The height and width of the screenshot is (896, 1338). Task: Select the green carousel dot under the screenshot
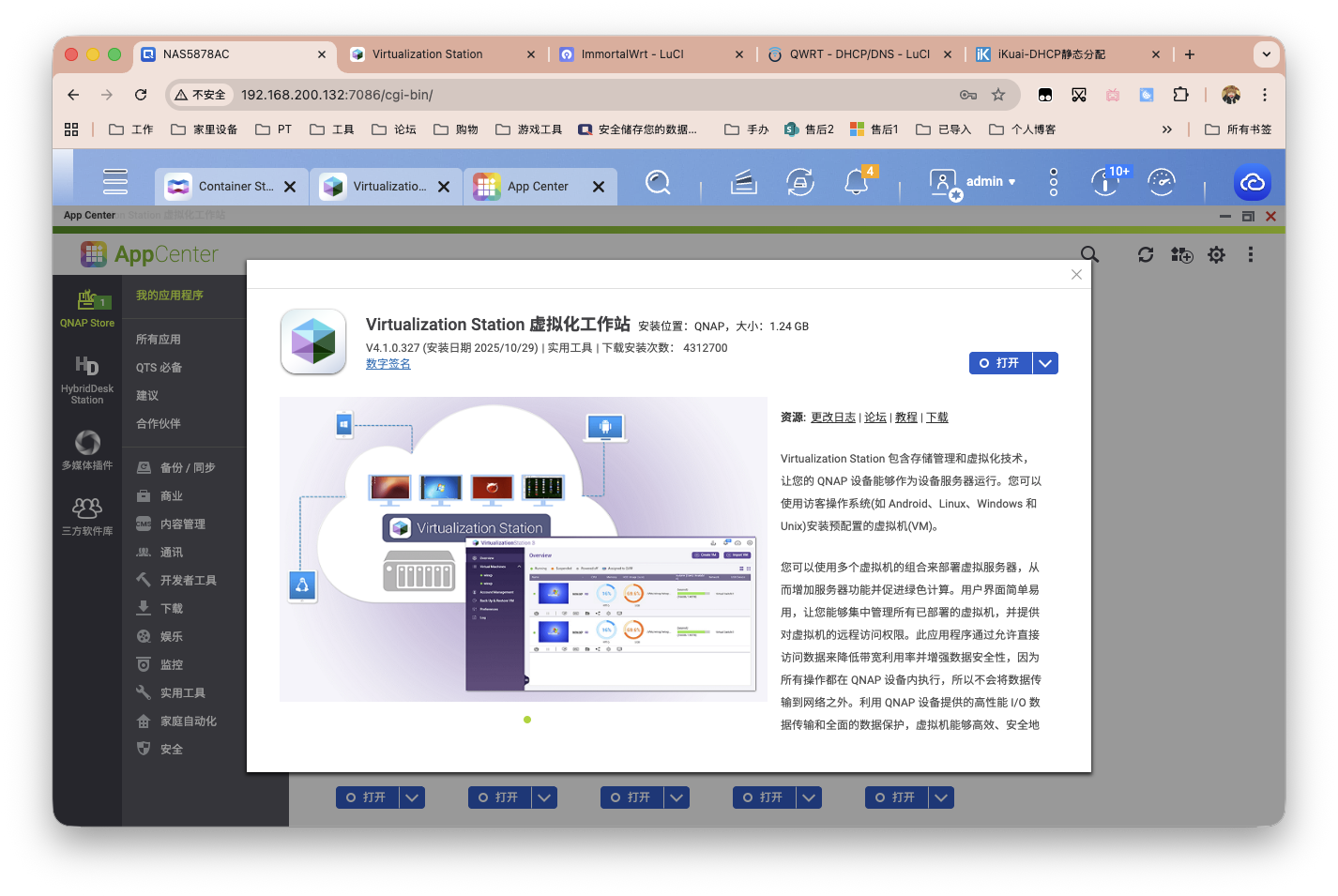[x=526, y=720]
